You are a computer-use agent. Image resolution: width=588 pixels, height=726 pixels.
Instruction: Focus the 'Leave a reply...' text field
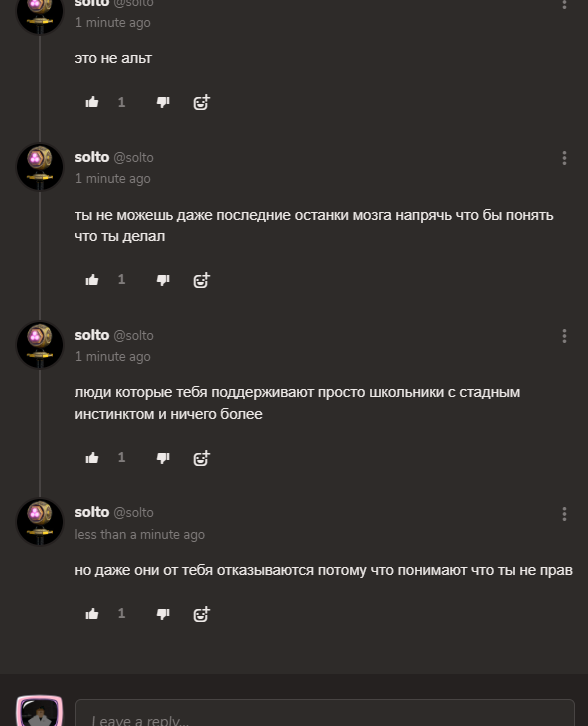pyautogui.click(x=325, y=713)
